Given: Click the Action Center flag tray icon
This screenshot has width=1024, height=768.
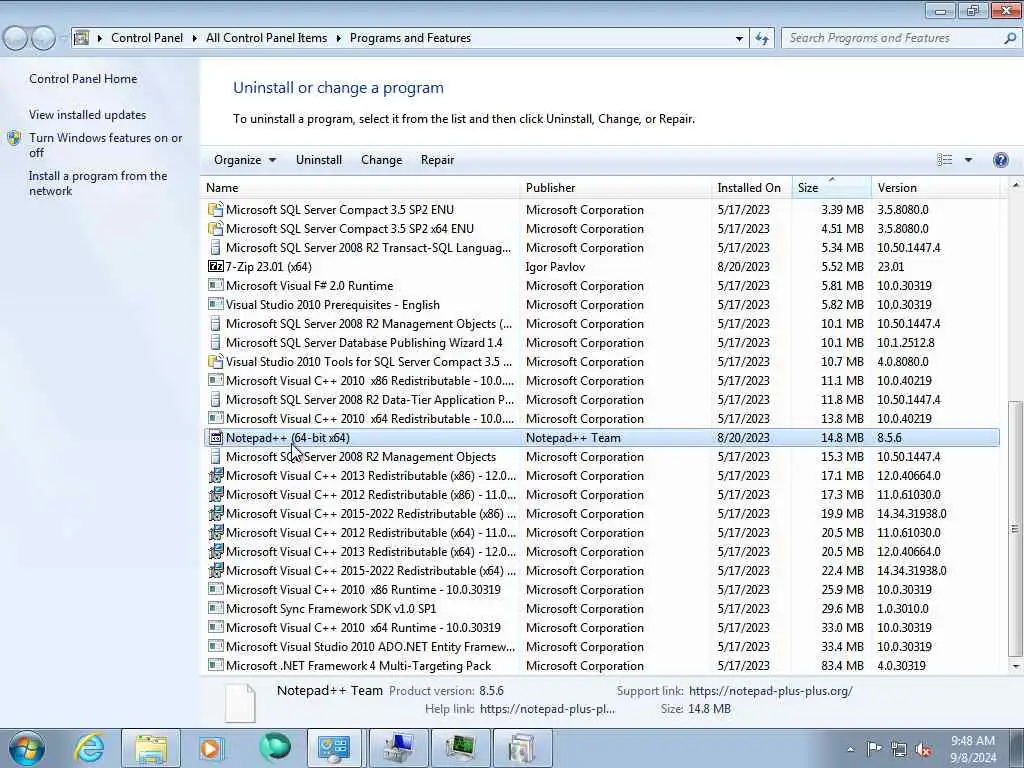Looking at the screenshot, I should (x=874, y=749).
